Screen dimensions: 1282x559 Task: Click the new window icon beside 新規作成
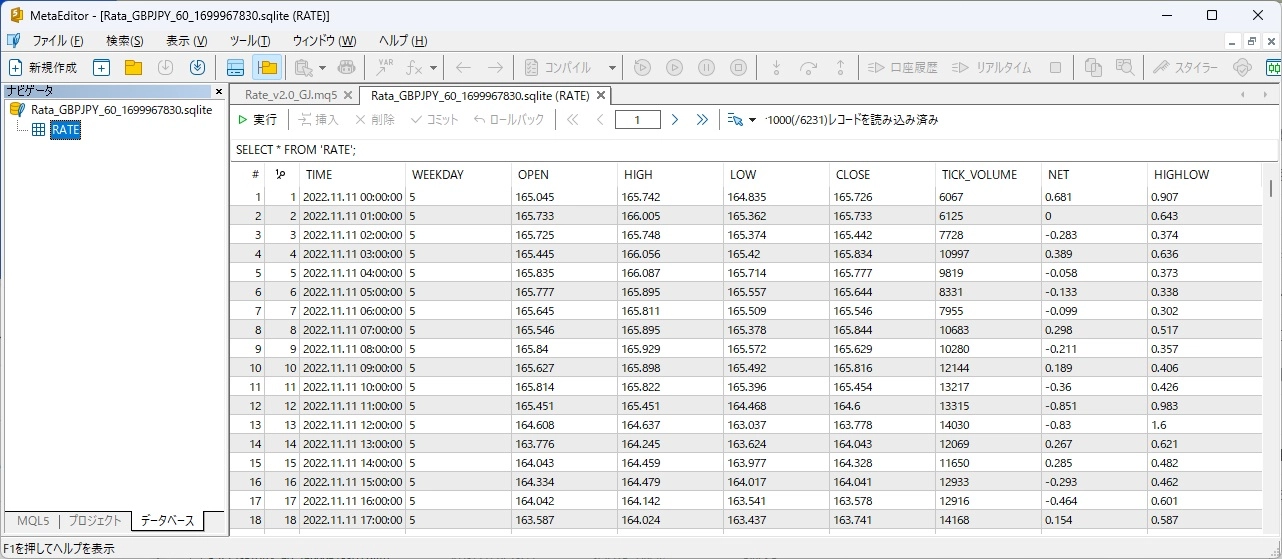(x=101, y=68)
